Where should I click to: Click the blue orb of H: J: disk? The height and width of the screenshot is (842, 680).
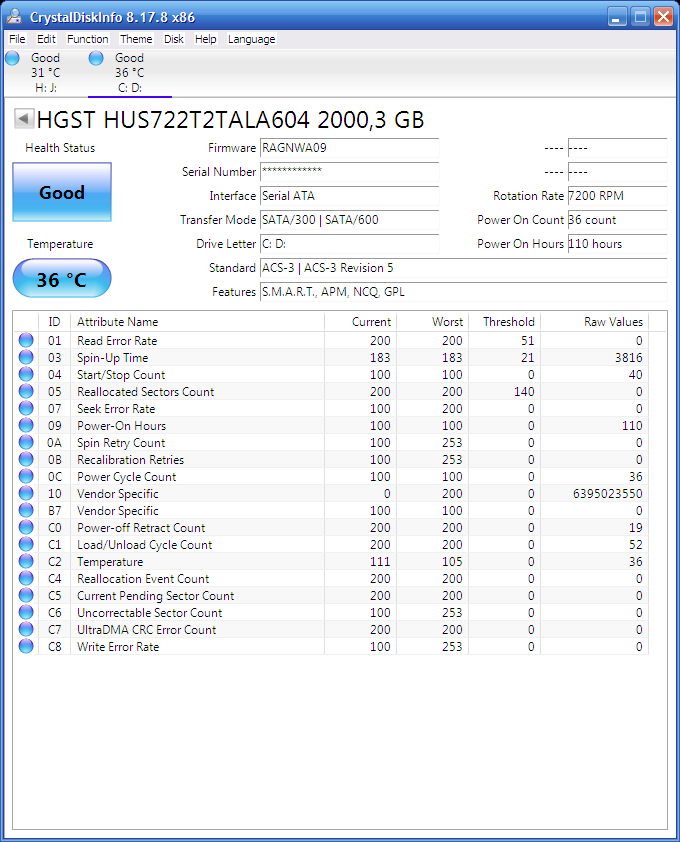coord(12,58)
